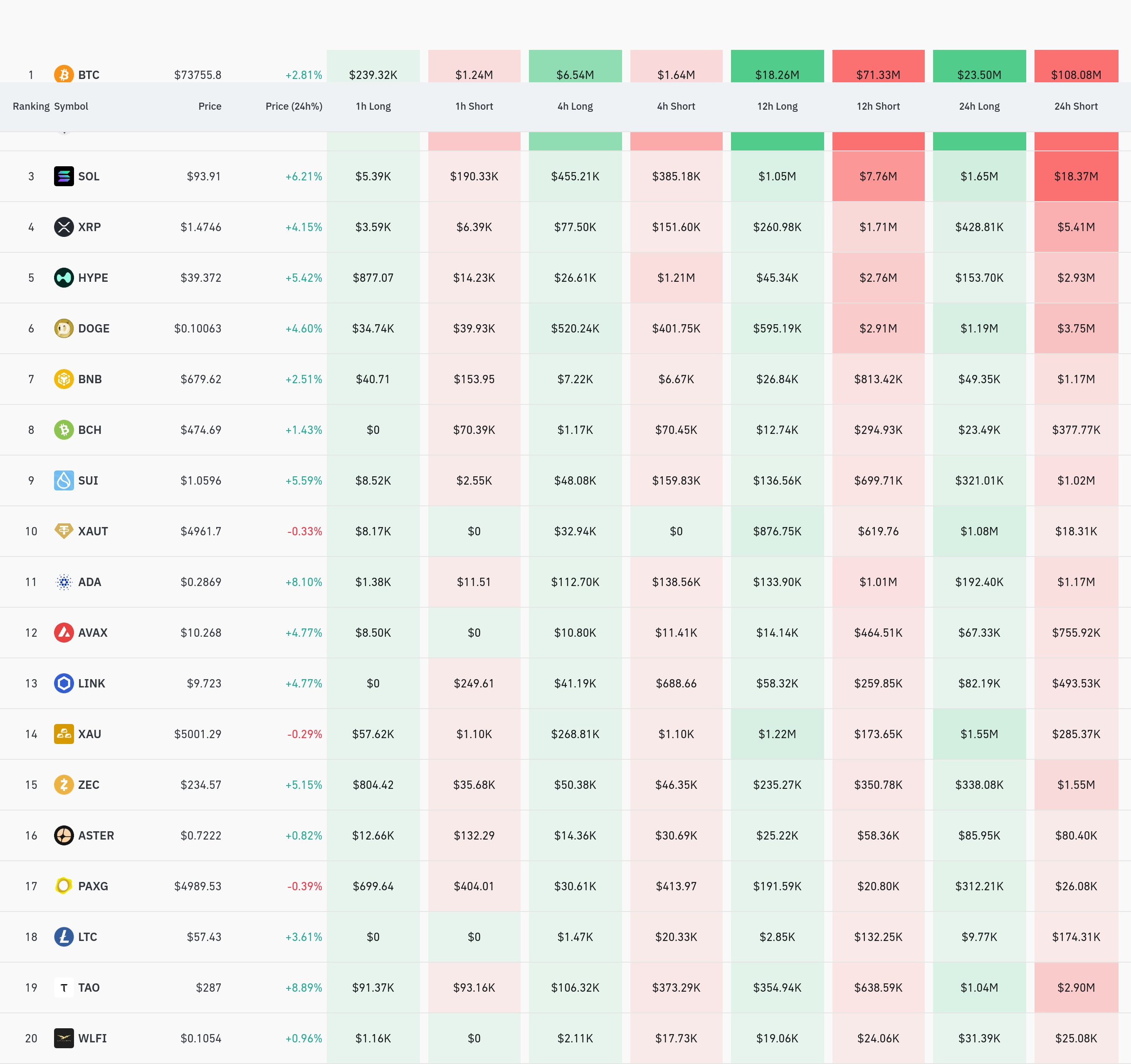Click the XRP coin icon
The image size is (1131, 1064).
point(64,227)
